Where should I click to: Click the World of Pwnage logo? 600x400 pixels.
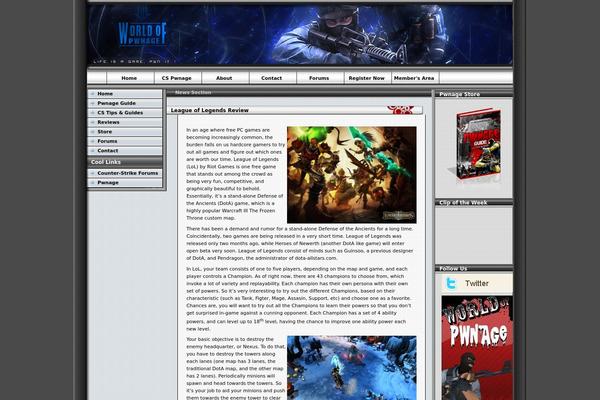point(142,34)
